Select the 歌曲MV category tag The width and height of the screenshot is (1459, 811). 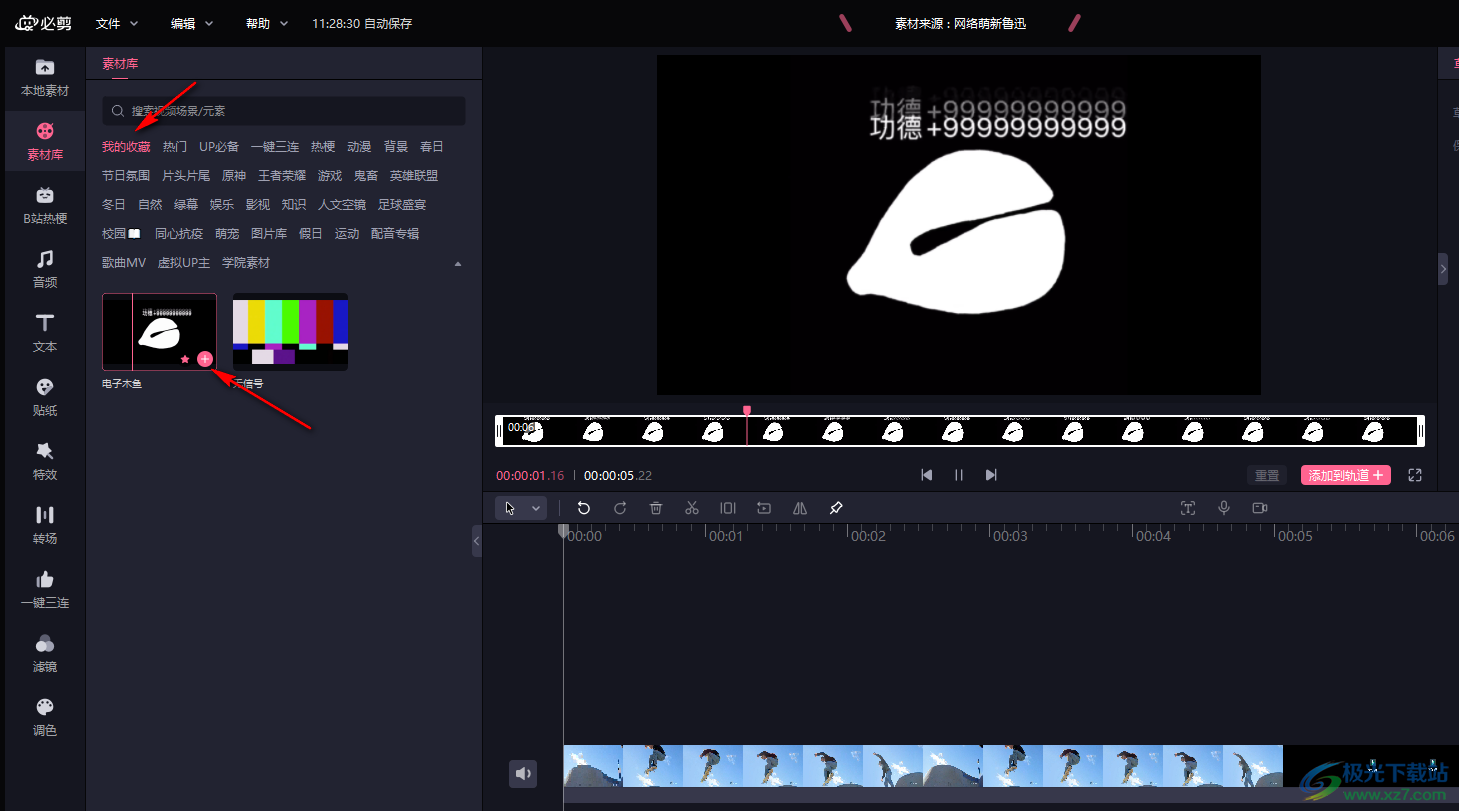click(x=124, y=263)
